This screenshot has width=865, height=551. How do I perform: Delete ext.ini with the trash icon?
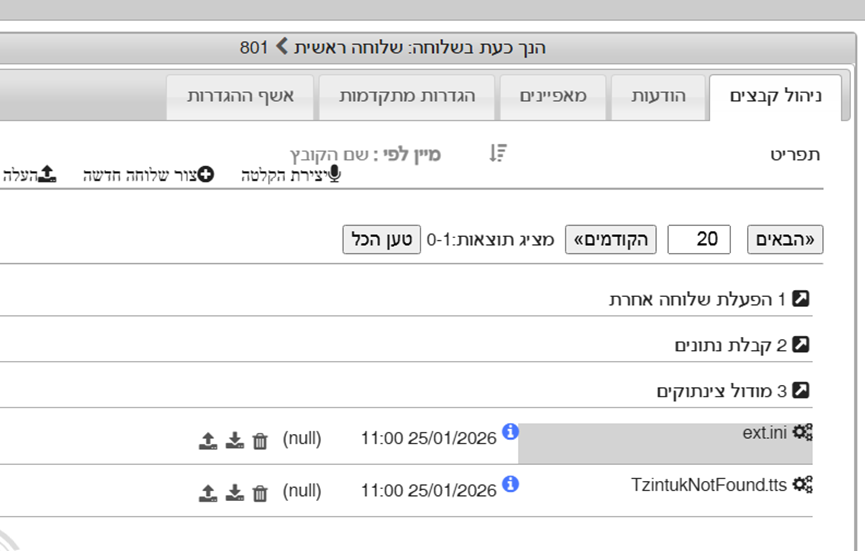[x=260, y=440]
